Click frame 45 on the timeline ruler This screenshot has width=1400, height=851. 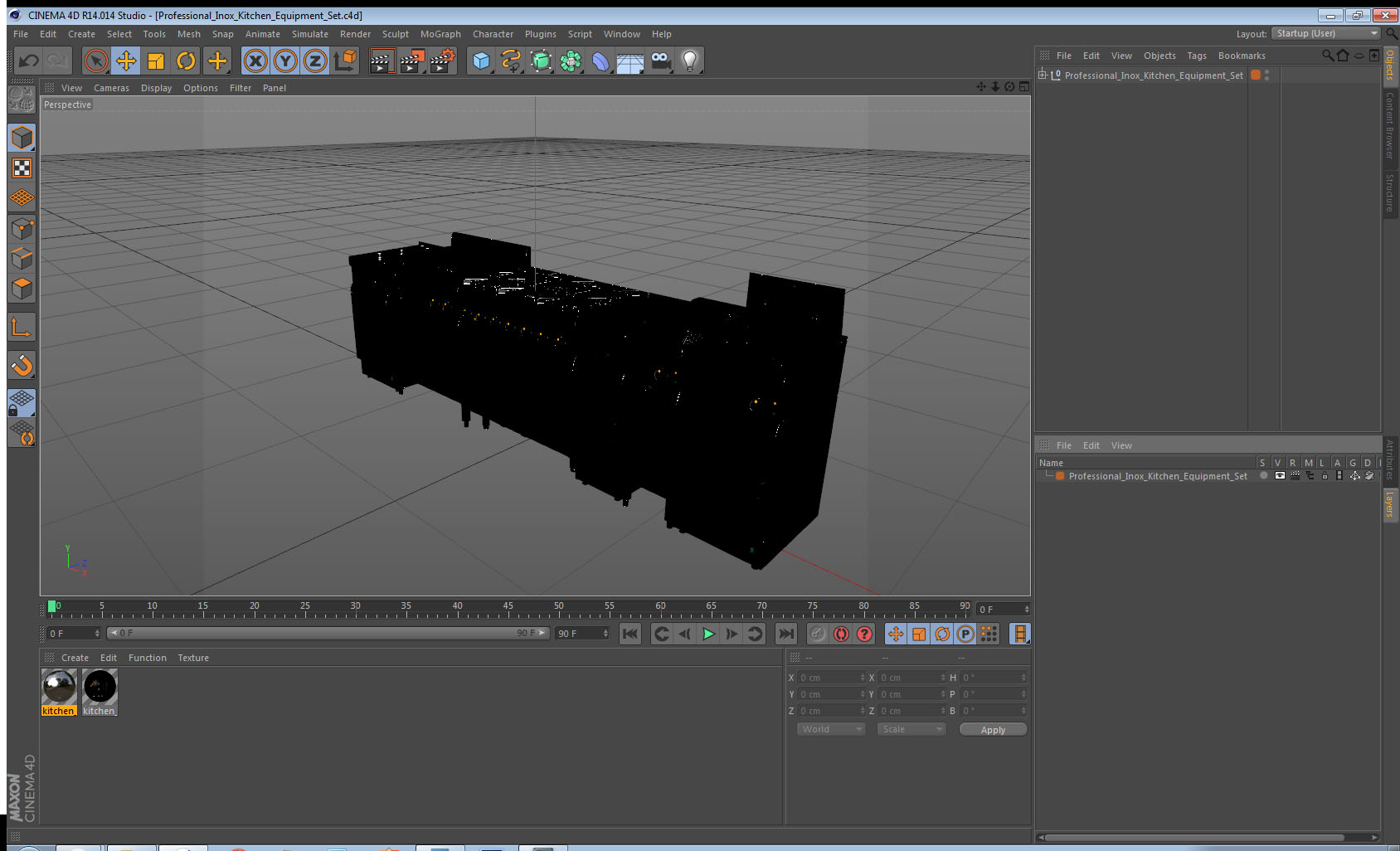(x=508, y=608)
